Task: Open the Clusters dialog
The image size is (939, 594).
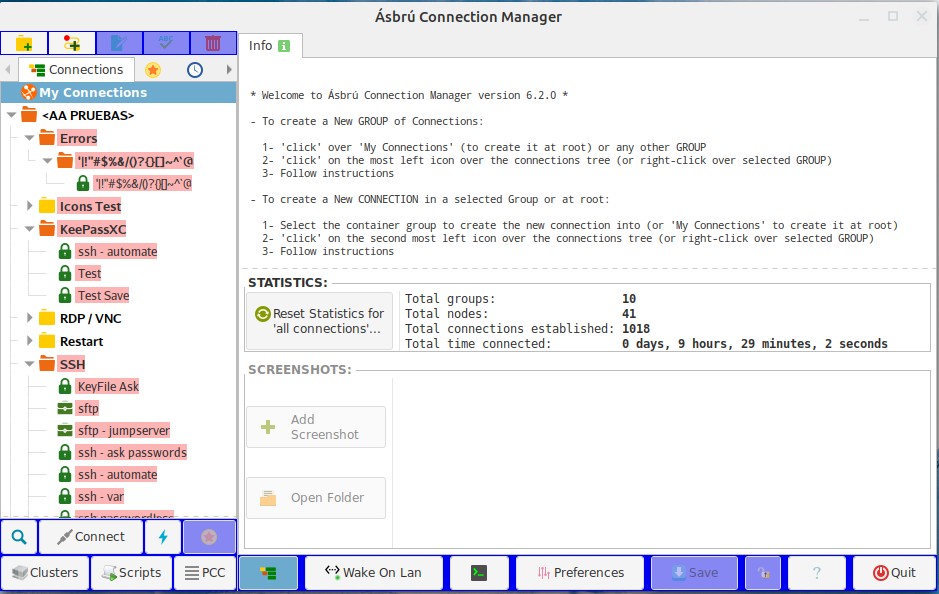Action: tap(45, 573)
